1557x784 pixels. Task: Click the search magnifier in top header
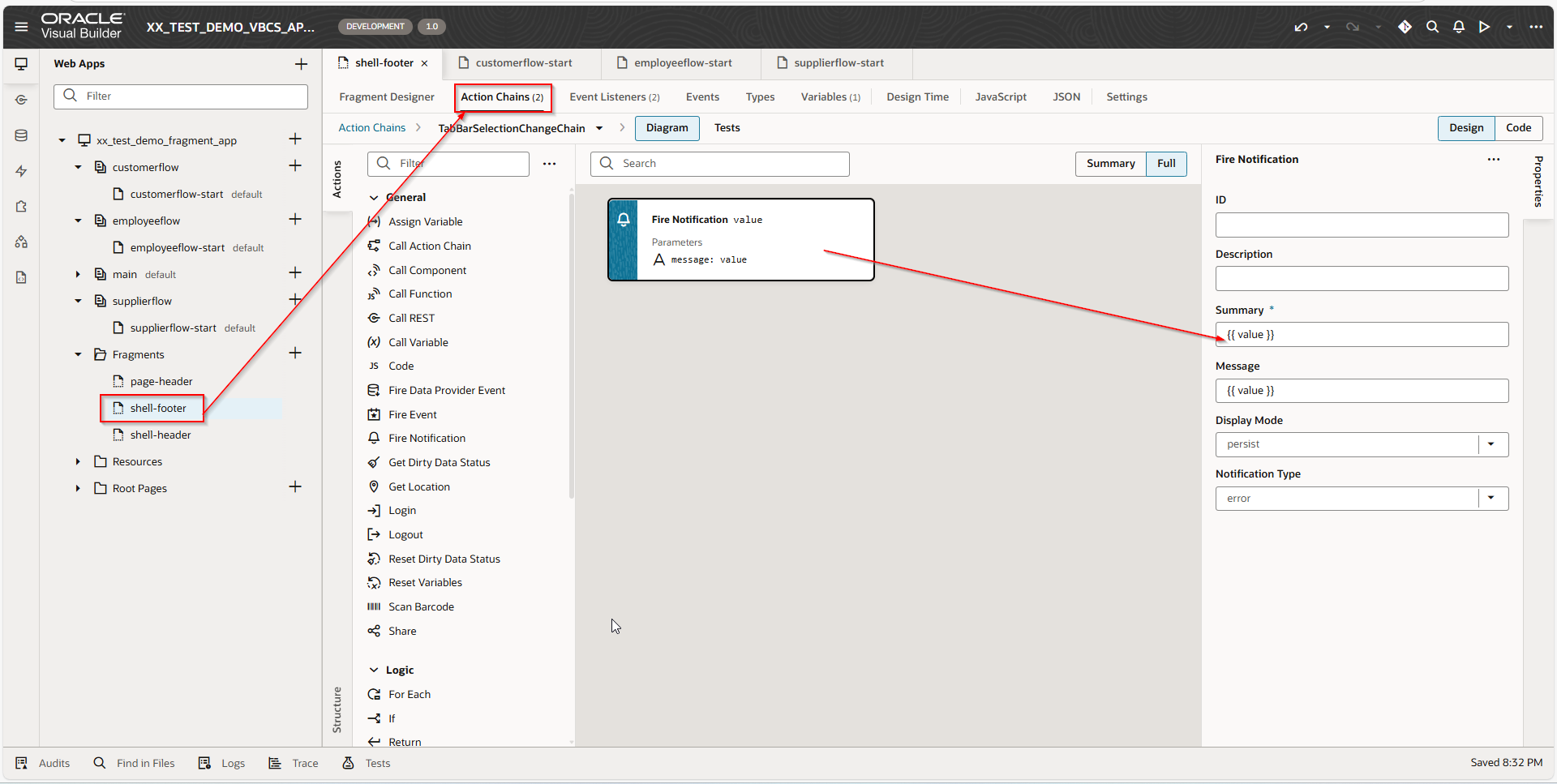tap(1432, 27)
